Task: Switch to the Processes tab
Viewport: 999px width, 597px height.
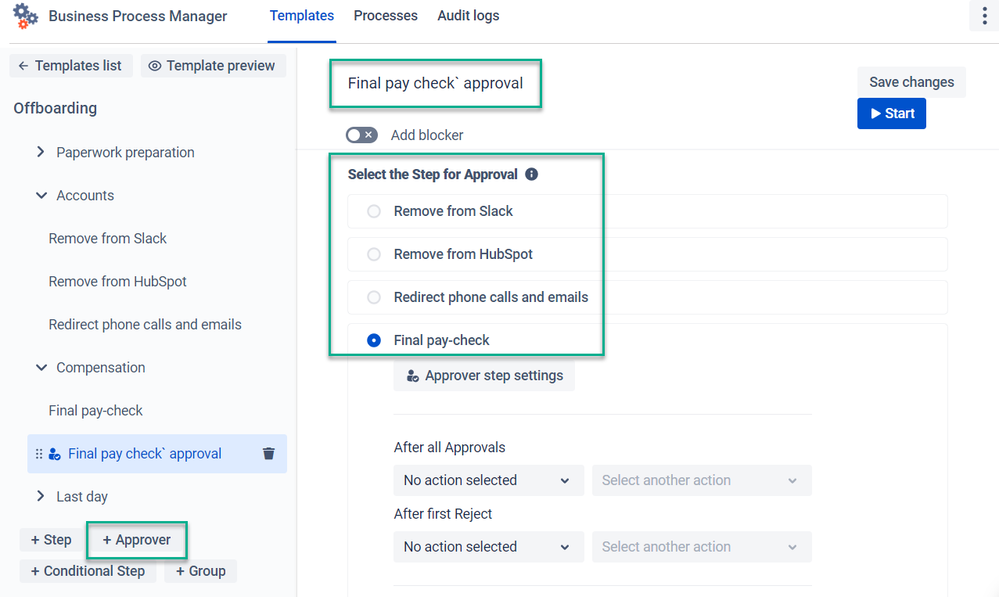Action: 385,16
